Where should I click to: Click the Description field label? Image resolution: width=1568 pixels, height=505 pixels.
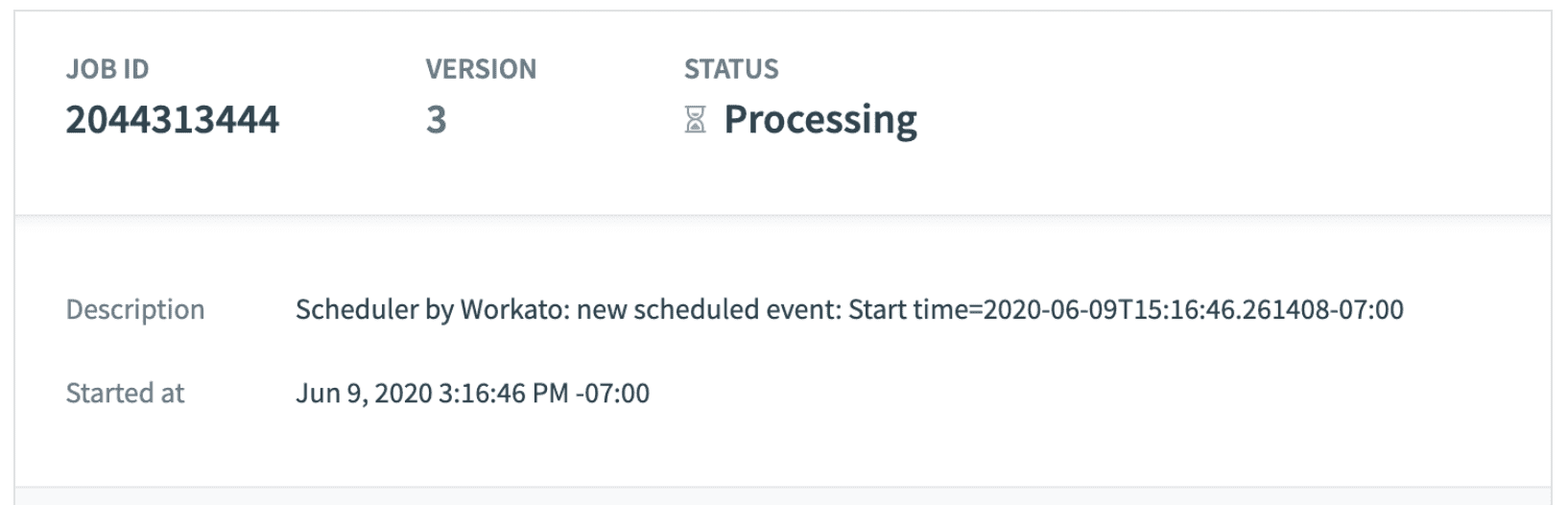pos(135,309)
